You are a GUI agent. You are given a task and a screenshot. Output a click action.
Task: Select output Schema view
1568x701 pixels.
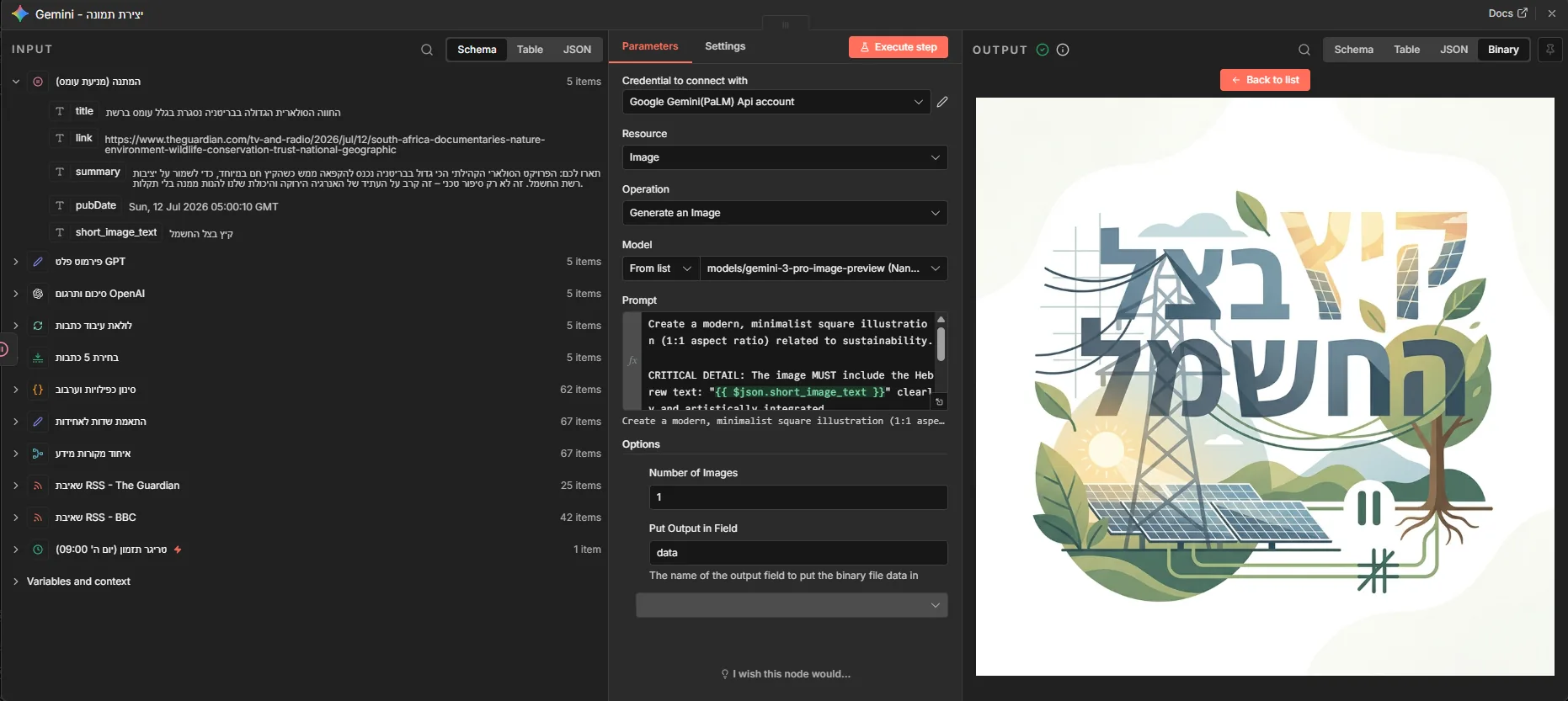coord(1353,50)
